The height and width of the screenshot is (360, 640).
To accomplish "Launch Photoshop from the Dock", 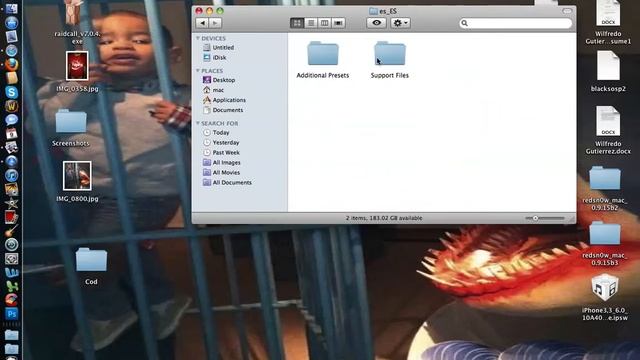I will coord(11,314).
